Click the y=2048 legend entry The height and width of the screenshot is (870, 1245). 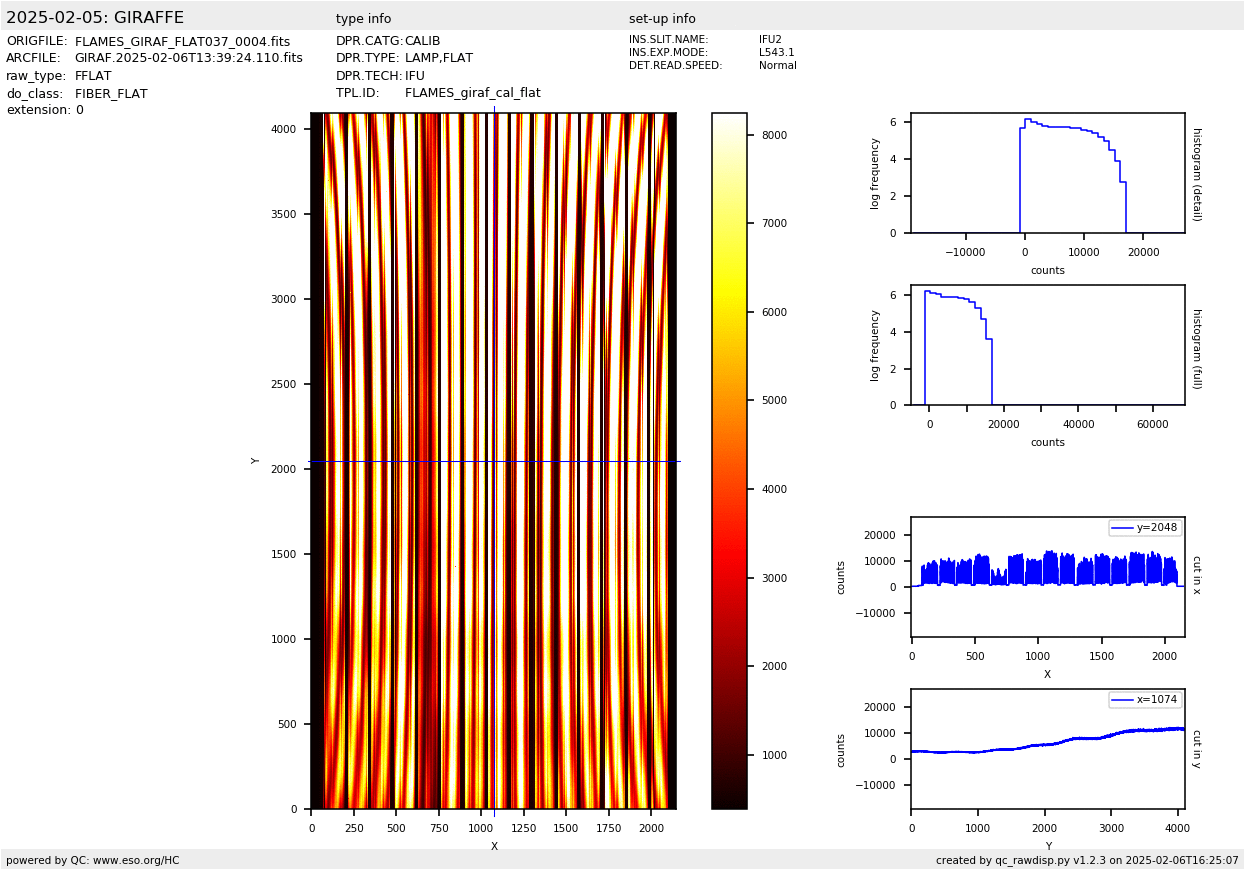(1145, 528)
